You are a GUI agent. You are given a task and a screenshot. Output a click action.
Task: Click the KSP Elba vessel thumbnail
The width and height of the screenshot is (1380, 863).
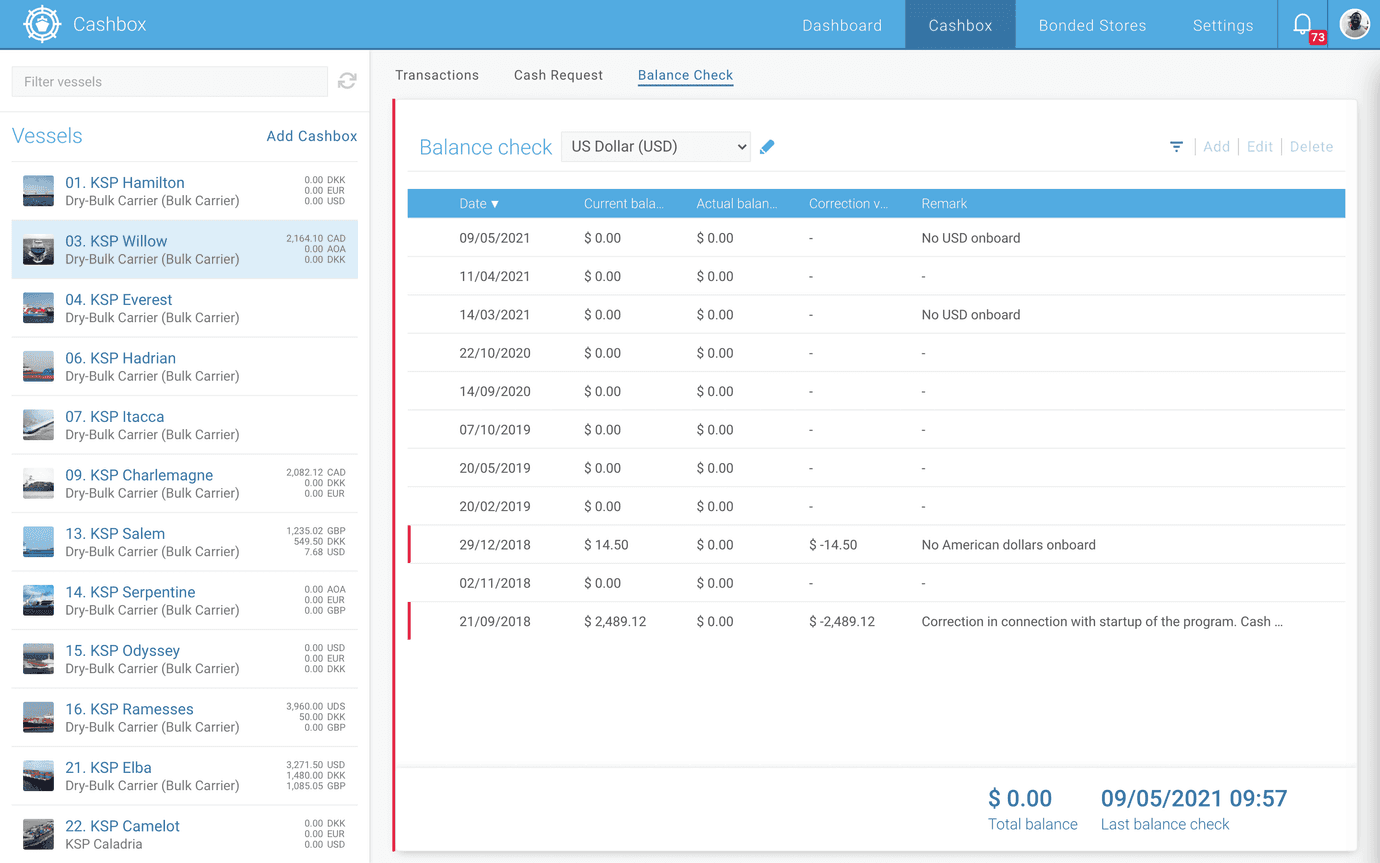[39, 776]
